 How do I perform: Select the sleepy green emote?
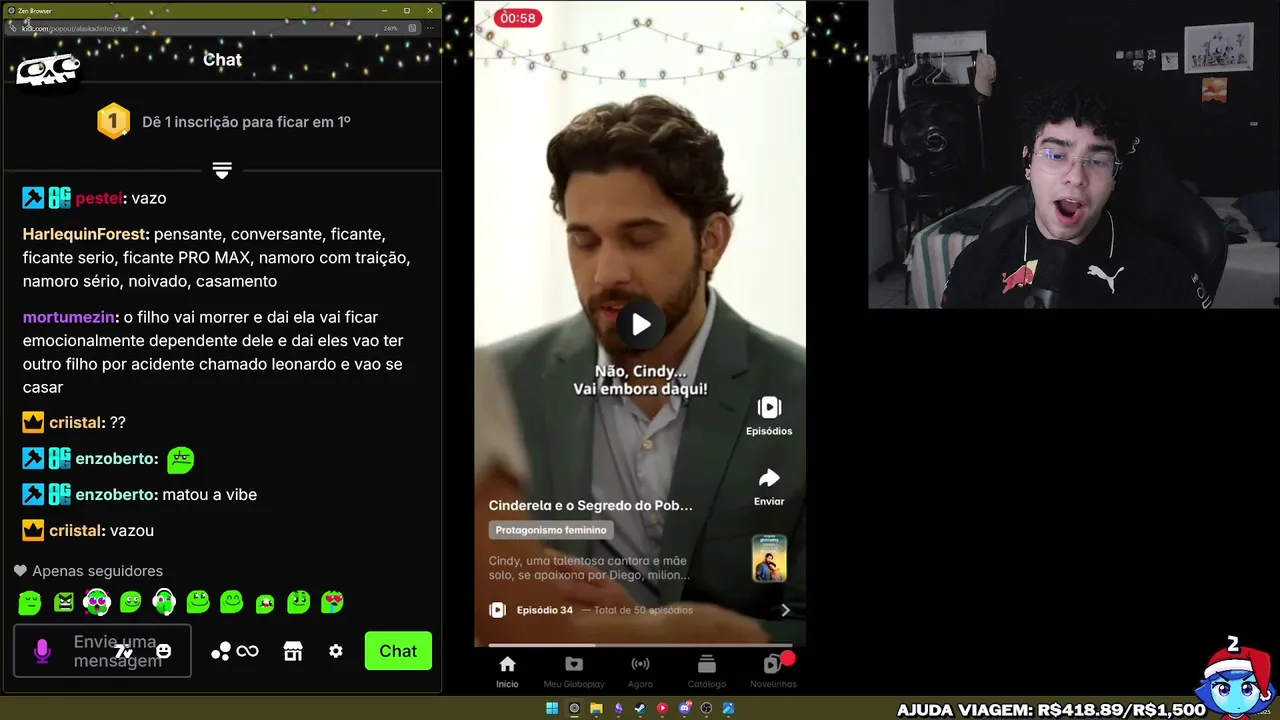30,602
